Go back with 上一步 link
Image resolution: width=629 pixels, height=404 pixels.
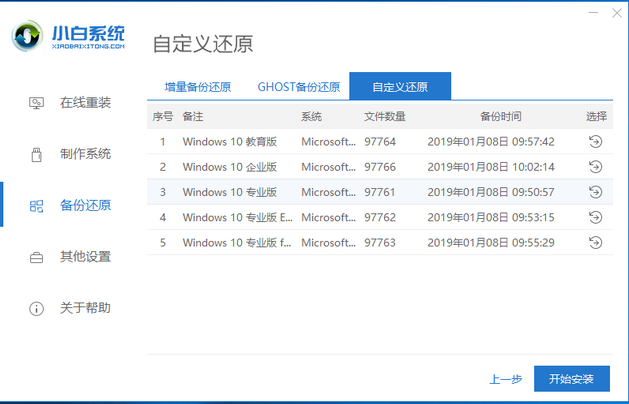coord(505,379)
